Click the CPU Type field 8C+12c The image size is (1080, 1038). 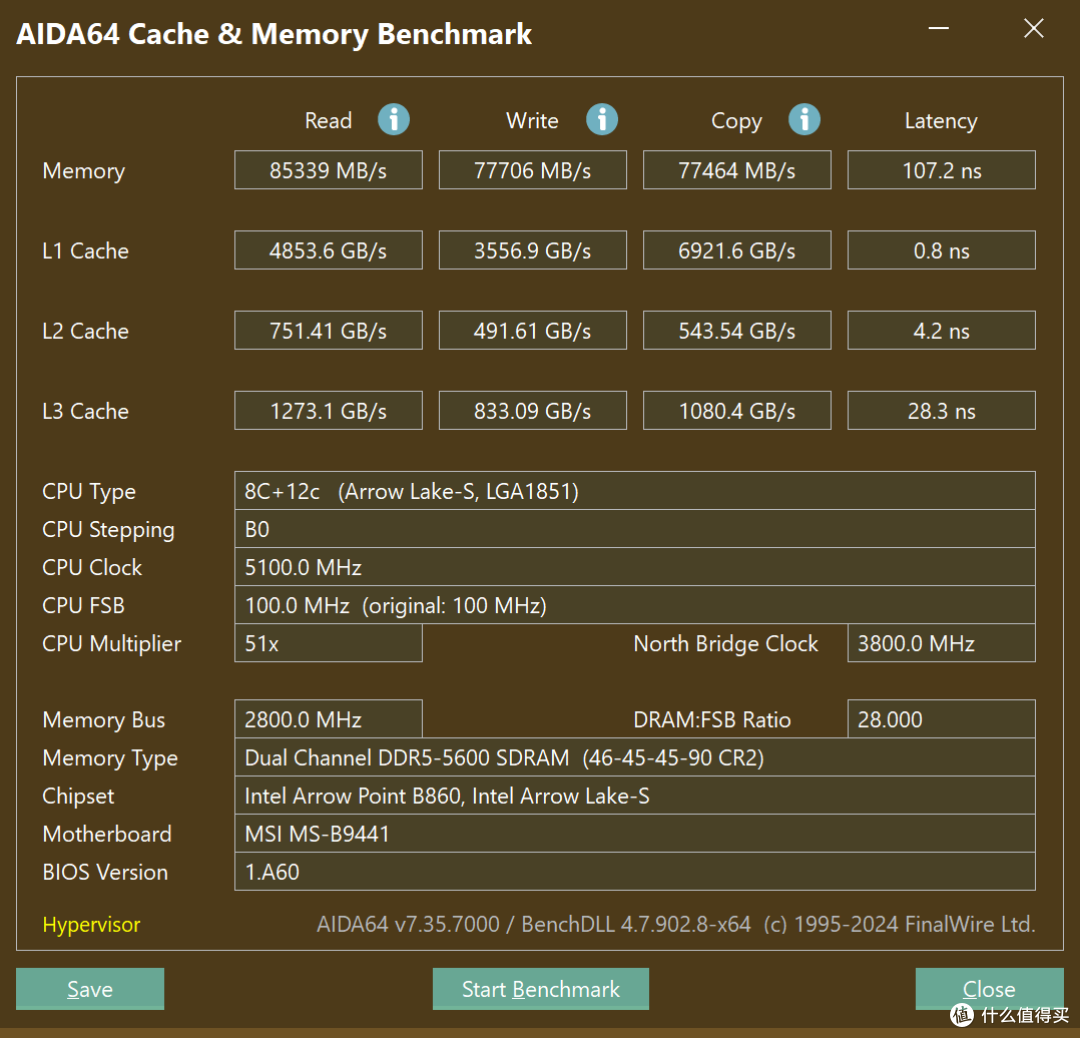(x=634, y=491)
